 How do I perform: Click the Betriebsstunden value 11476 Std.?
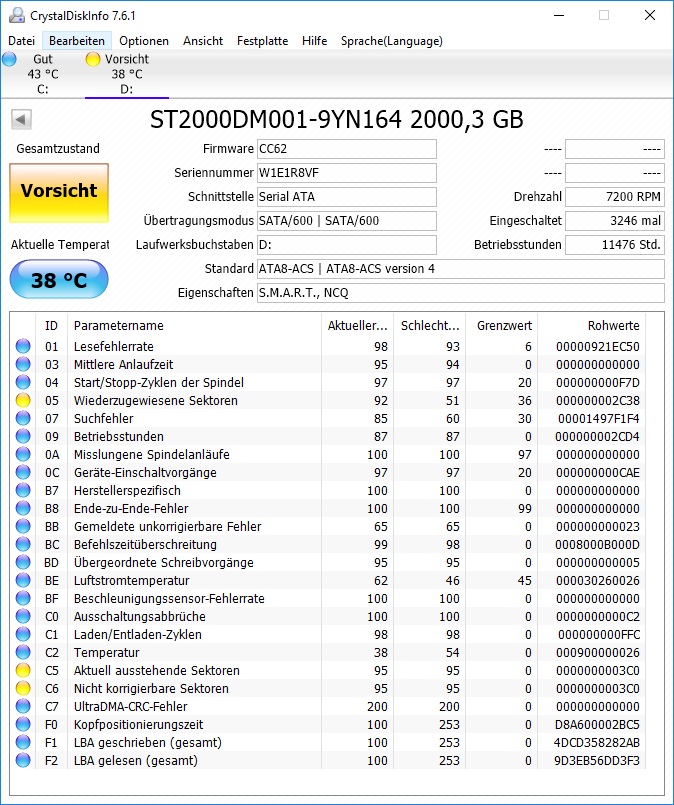pos(614,245)
